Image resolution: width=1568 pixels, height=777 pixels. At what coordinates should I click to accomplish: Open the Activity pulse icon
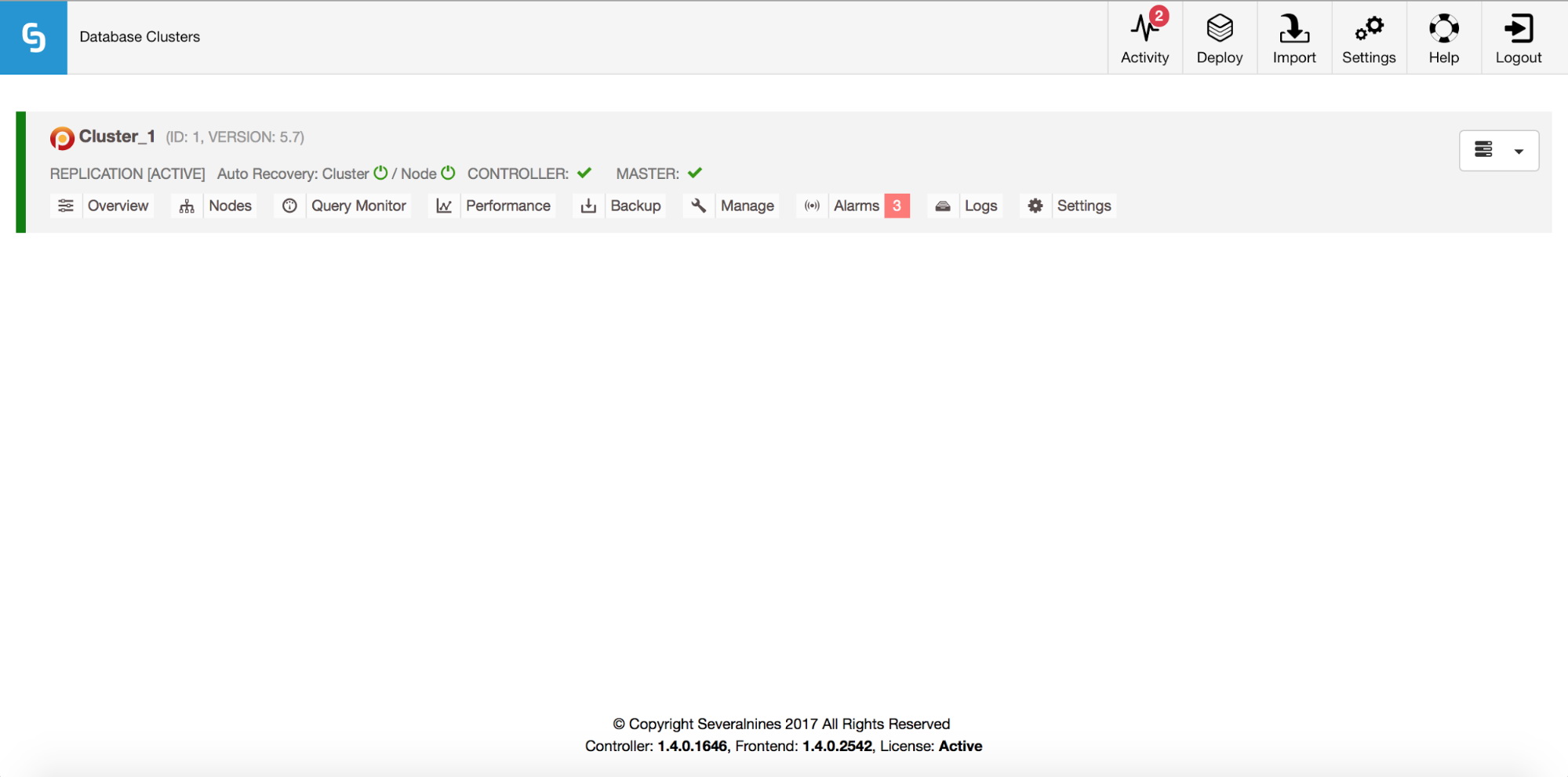1143,29
